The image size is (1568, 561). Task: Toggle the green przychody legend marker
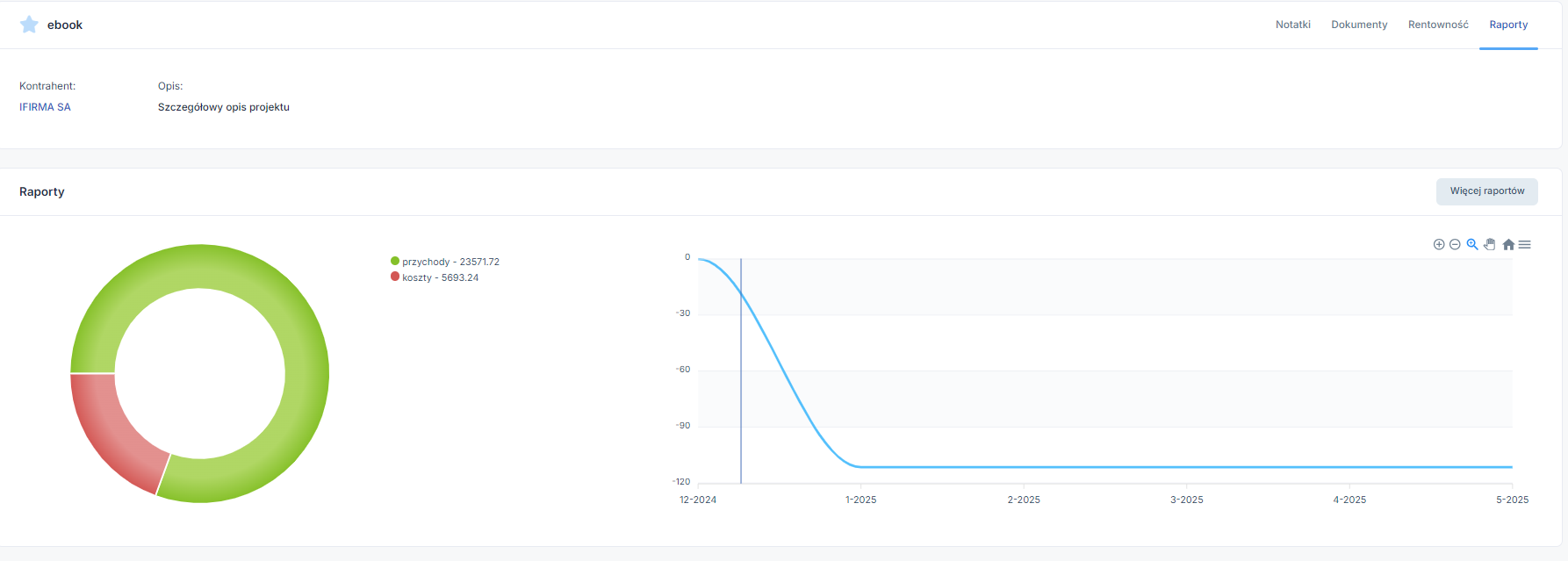pyautogui.click(x=395, y=261)
